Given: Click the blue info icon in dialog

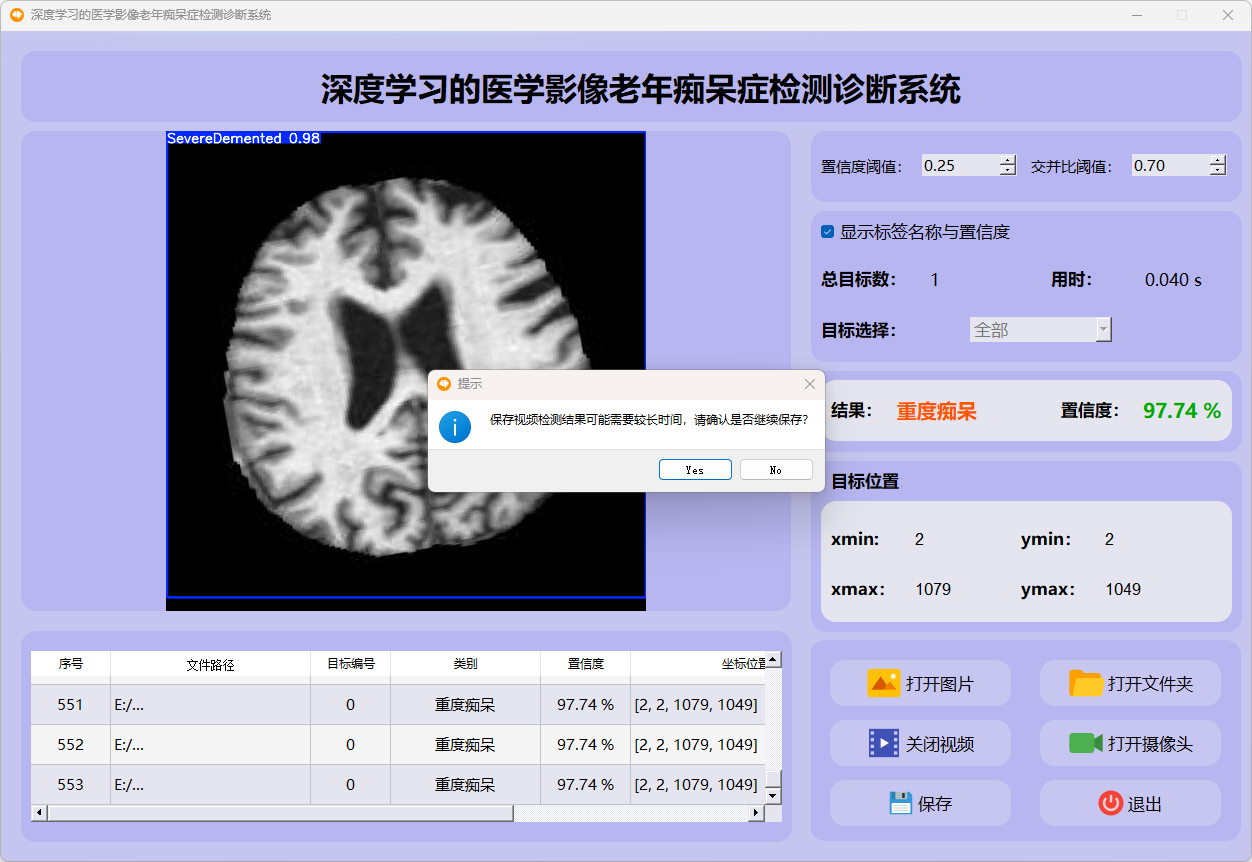Looking at the screenshot, I should pyautogui.click(x=455, y=427).
